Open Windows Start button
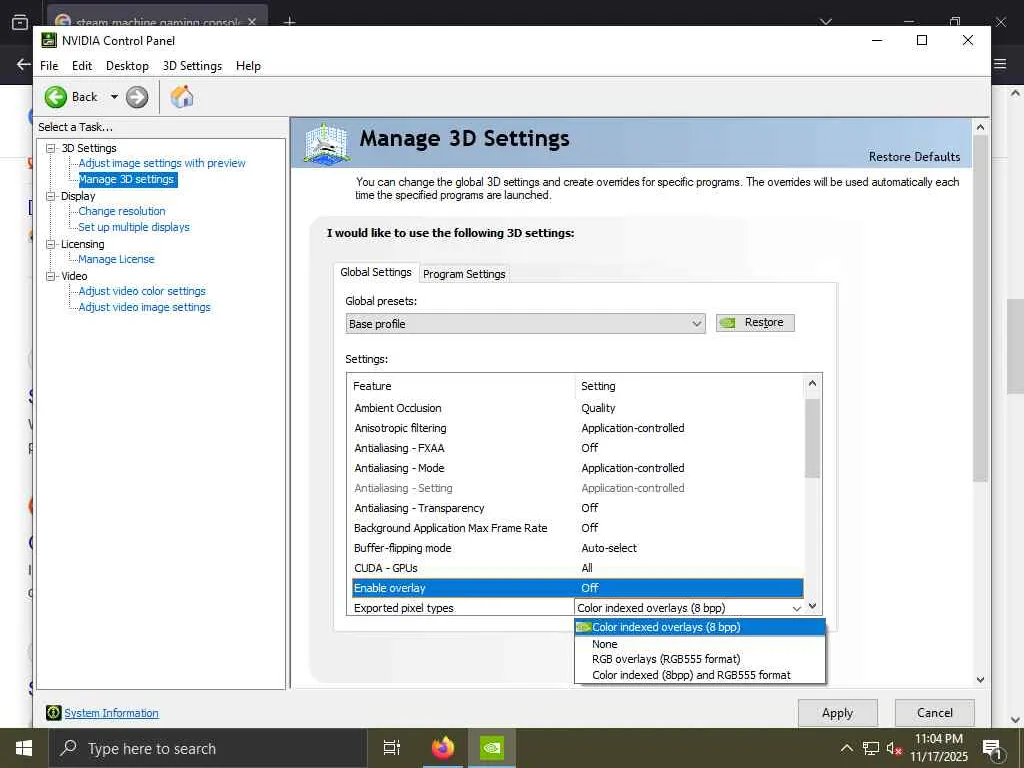The height and width of the screenshot is (768, 1024). [x=24, y=748]
